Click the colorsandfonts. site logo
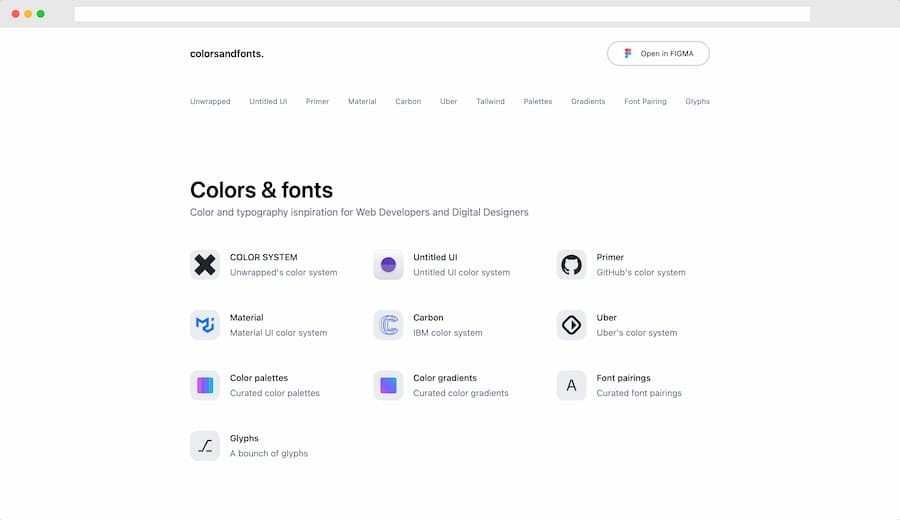The image size is (900, 520). (x=227, y=53)
